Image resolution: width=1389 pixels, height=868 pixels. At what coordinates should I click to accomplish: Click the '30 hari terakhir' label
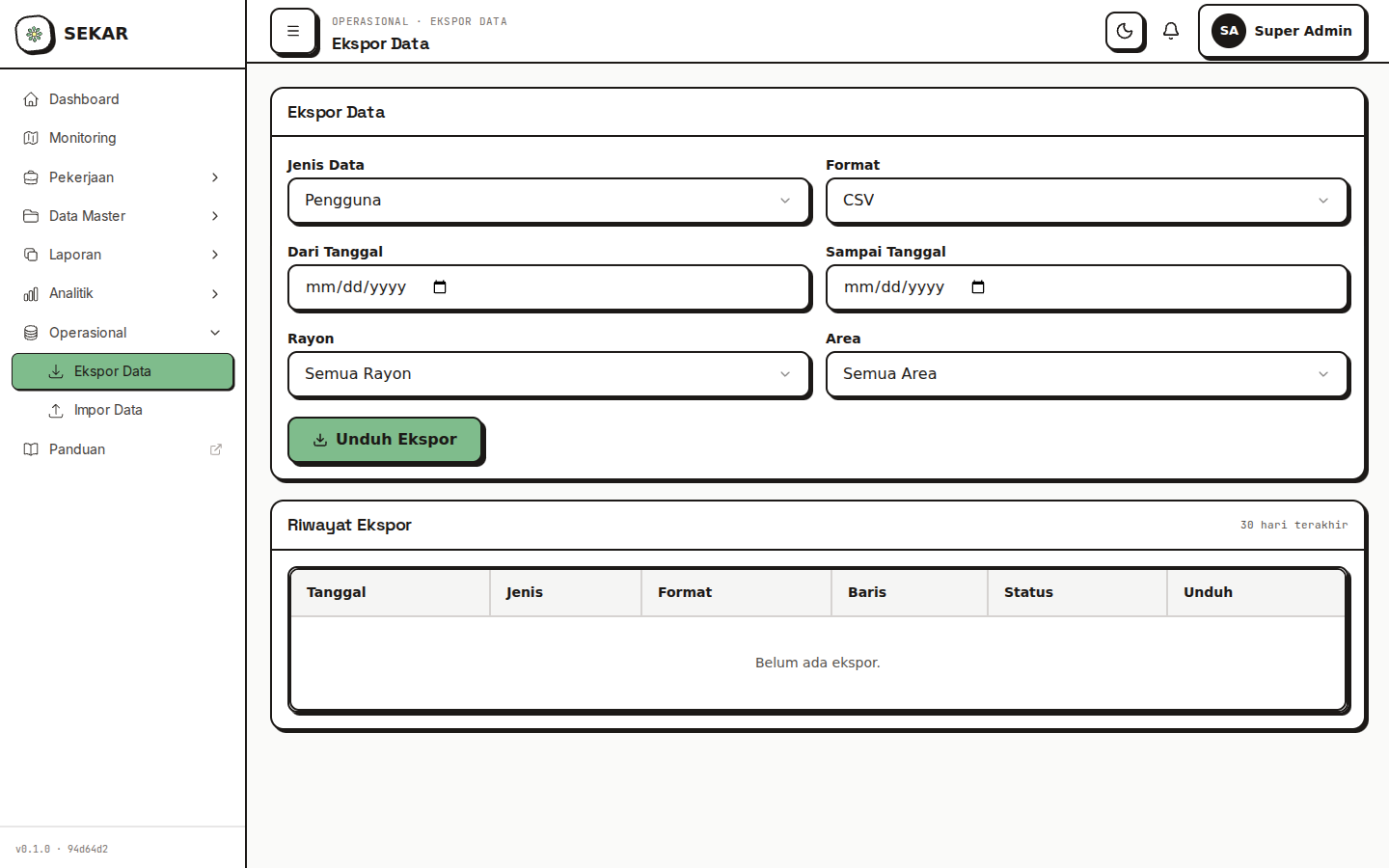tap(1294, 525)
